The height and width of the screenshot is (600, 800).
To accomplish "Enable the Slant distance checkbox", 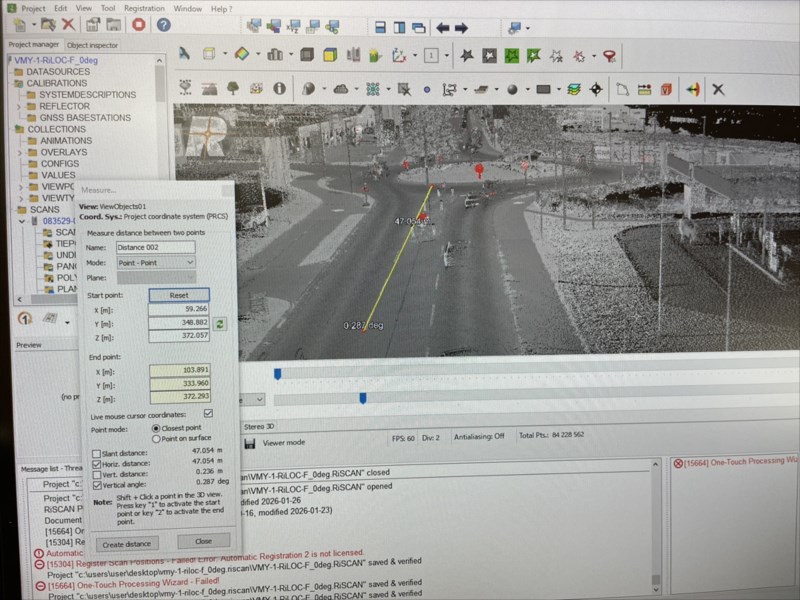I will (96, 453).
